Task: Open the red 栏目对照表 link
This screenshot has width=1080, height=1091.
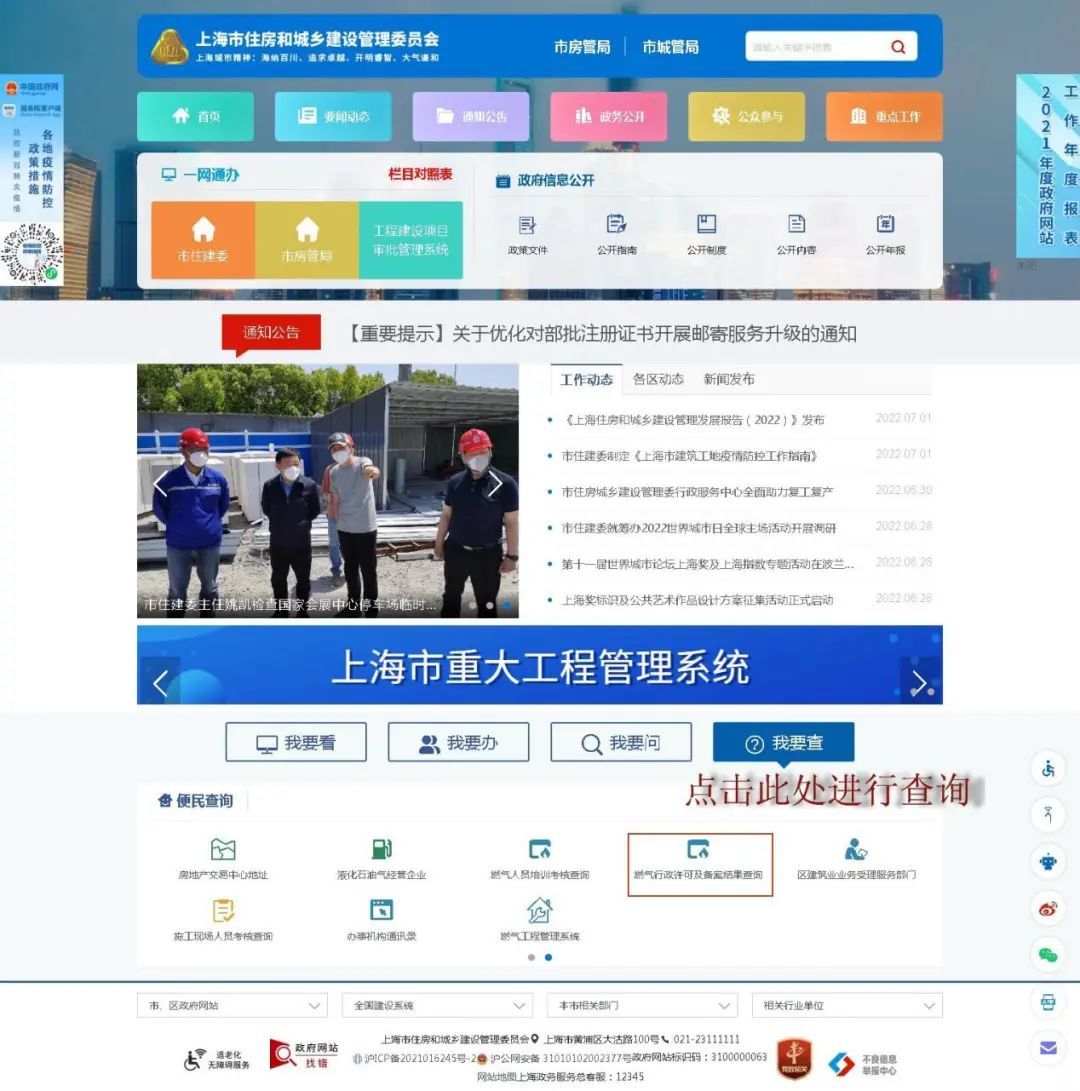Action: 420,174
